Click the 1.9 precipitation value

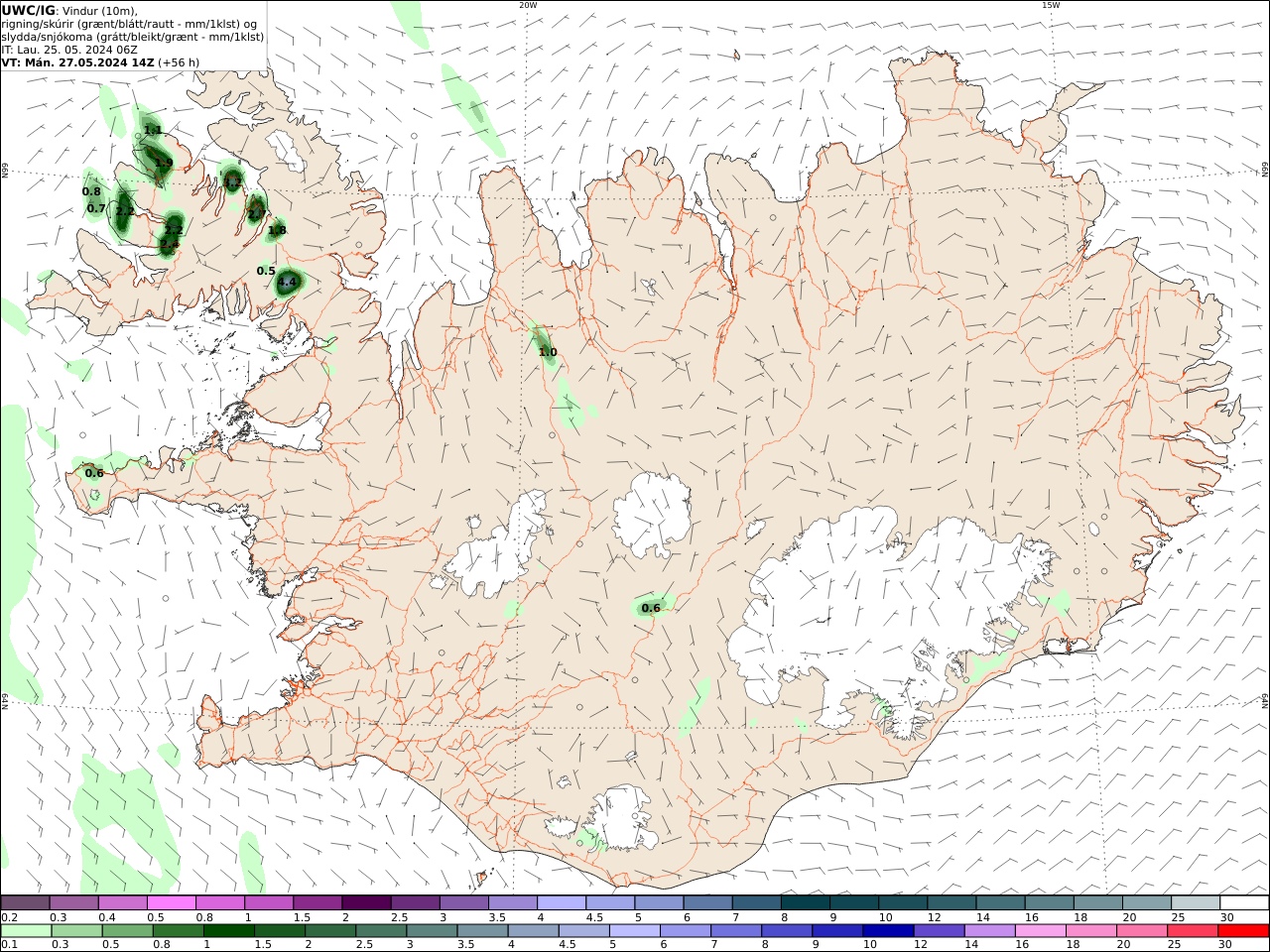pos(164,163)
